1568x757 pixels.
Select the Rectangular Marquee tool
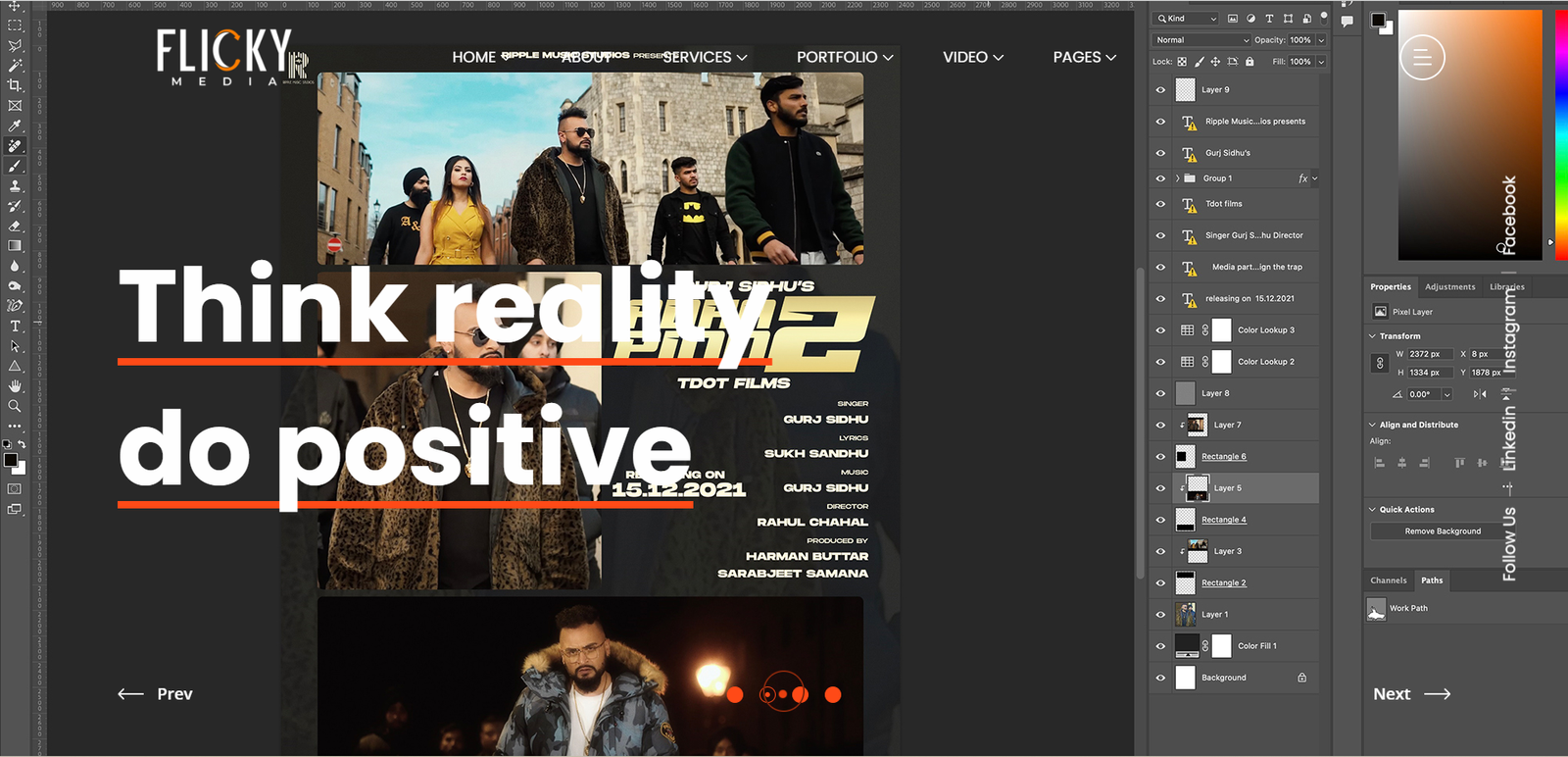[x=15, y=25]
